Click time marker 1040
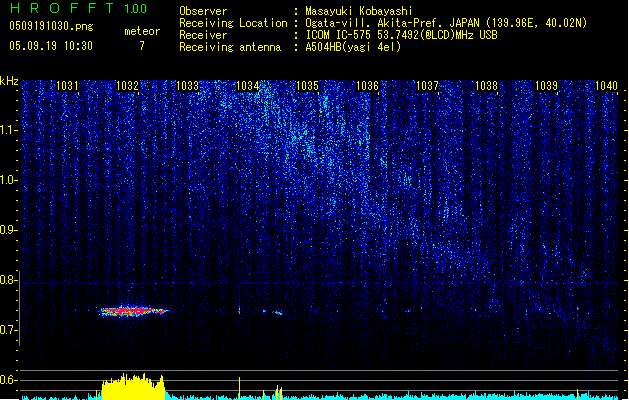 coord(606,85)
